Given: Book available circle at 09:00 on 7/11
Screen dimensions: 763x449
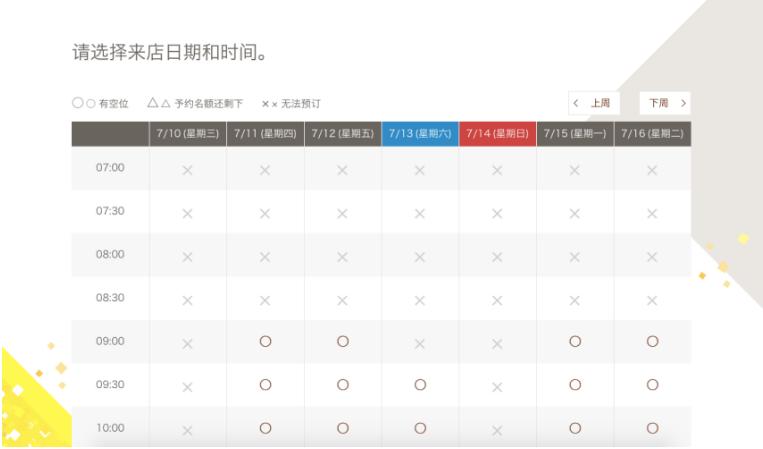Looking at the screenshot, I should point(265,341).
